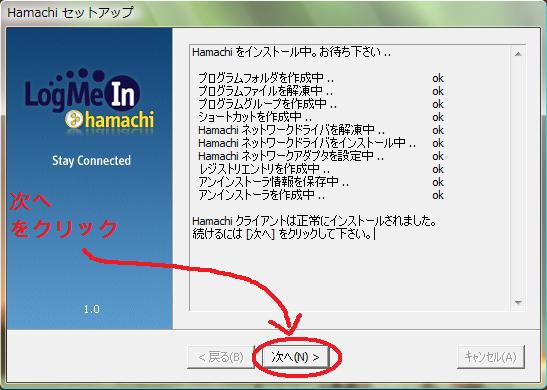Click the LogMeIn logo in the side banner
The image size is (547, 390).
(x=83, y=90)
